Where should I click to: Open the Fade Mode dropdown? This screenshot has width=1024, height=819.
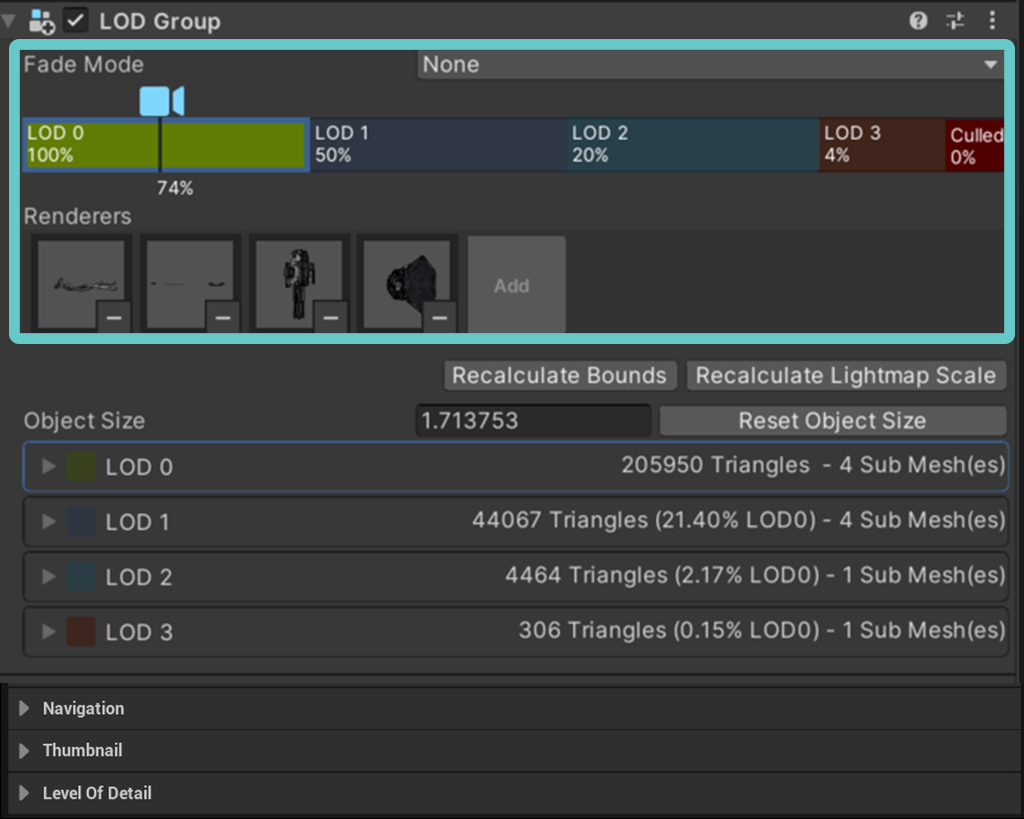(711, 65)
